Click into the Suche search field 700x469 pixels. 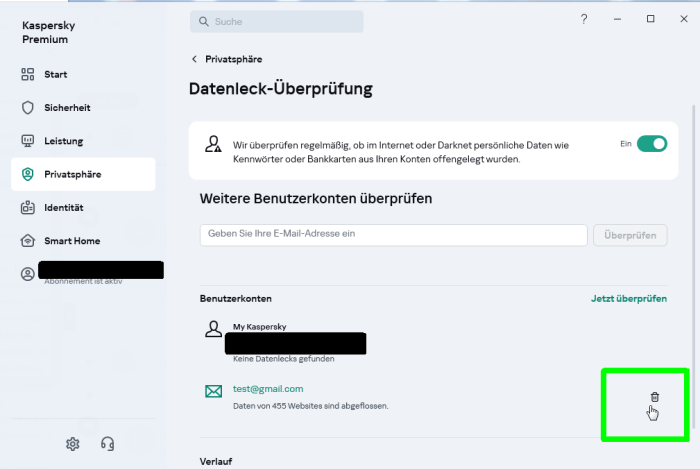coord(277,21)
